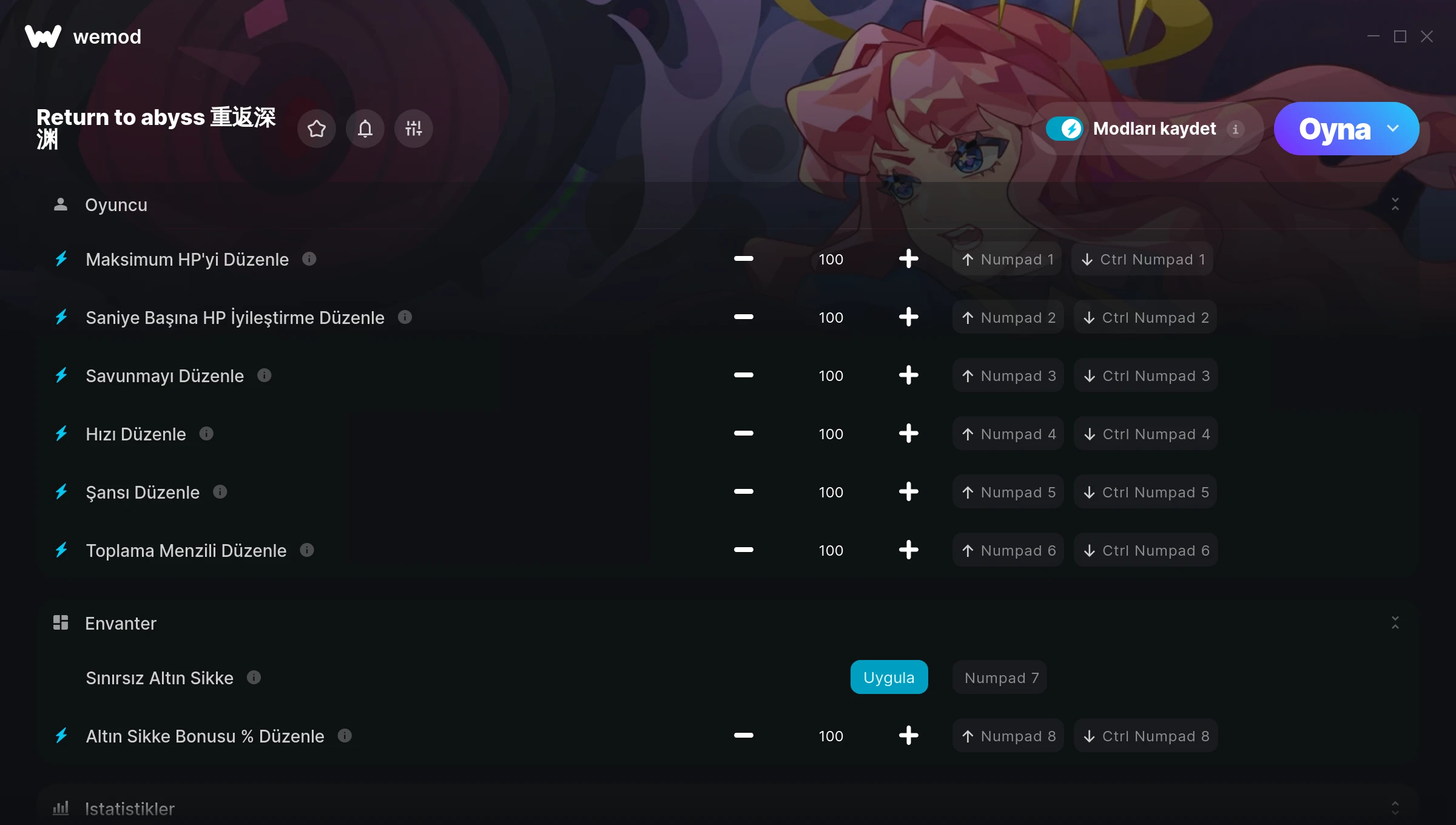Click the wemod logo icon
Image resolution: width=1456 pixels, height=825 pixels.
(x=43, y=36)
